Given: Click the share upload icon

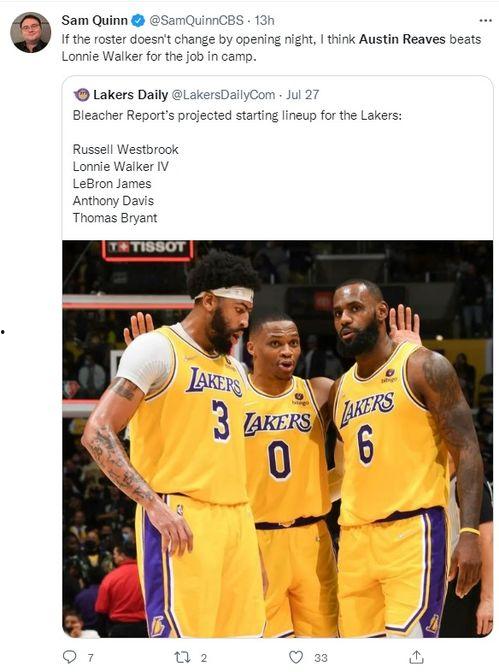Looking at the screenshot, I should [x=415, y=657].
